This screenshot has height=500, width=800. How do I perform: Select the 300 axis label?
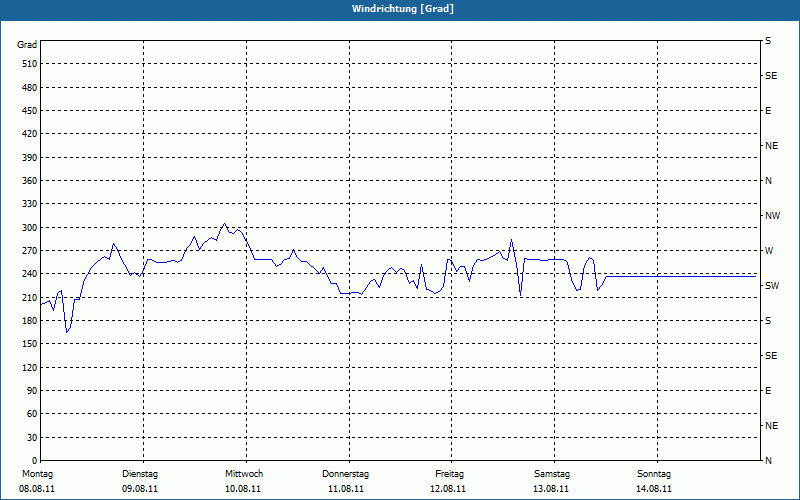click(x=30, y=228)
